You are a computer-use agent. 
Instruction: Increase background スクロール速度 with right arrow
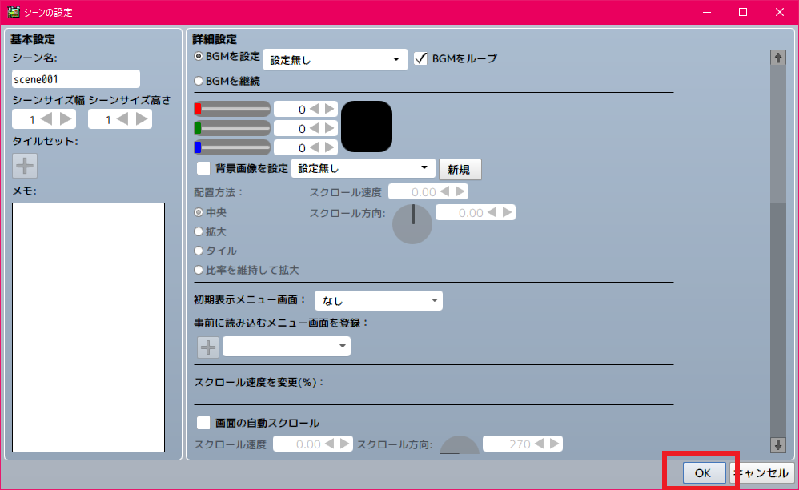click(460, 192)
